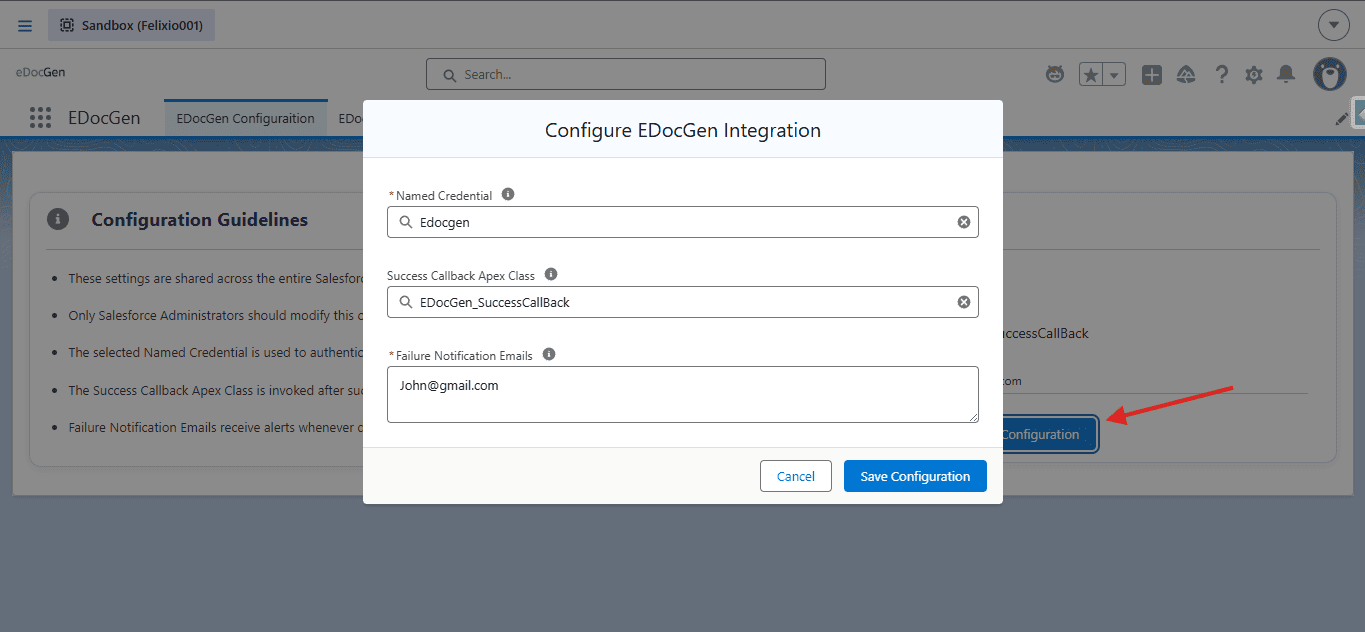Clear the Edocgen named credential selection

click(x=964, y=222)
